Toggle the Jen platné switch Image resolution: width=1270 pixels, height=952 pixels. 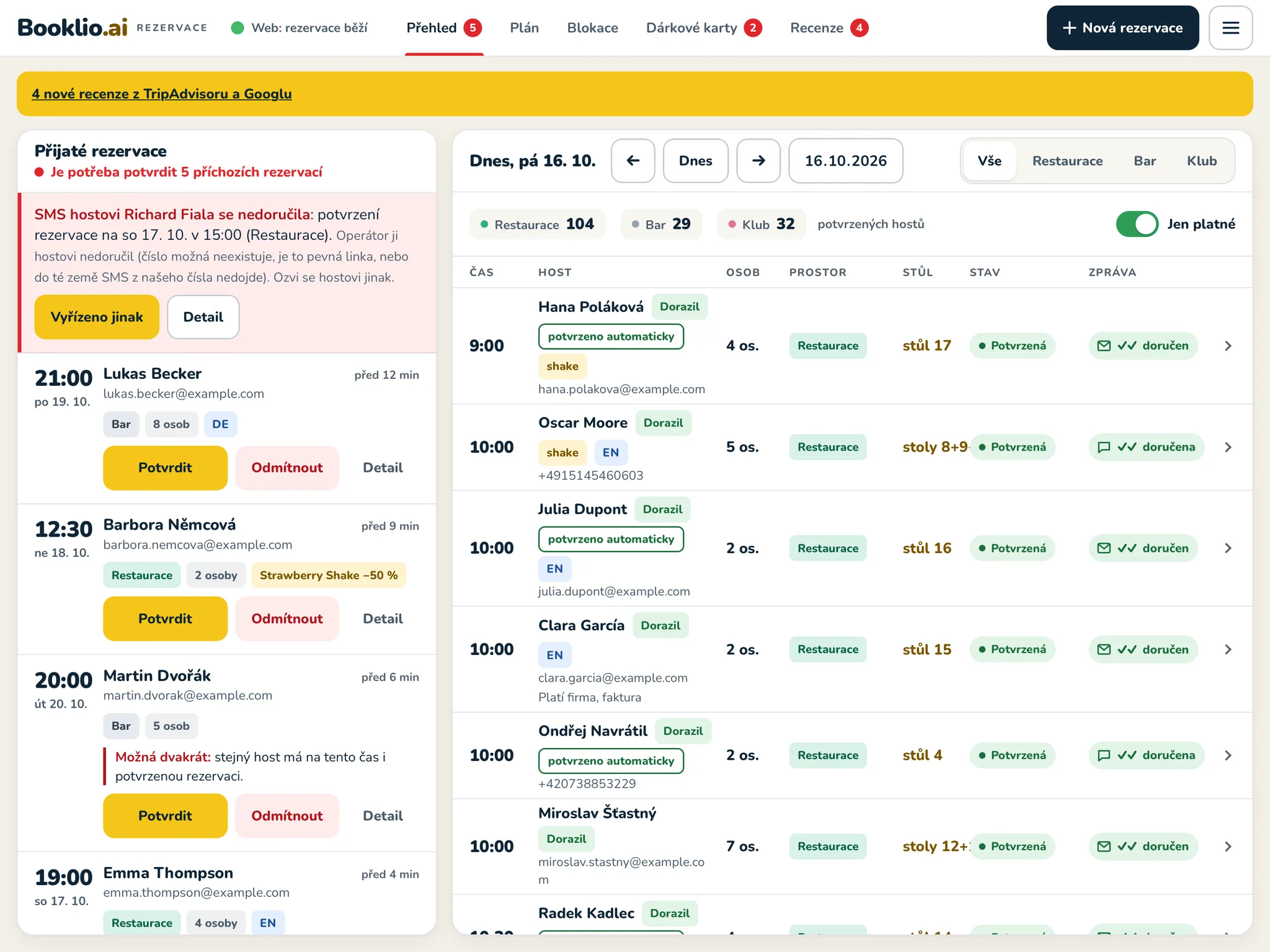(1137, 224)
